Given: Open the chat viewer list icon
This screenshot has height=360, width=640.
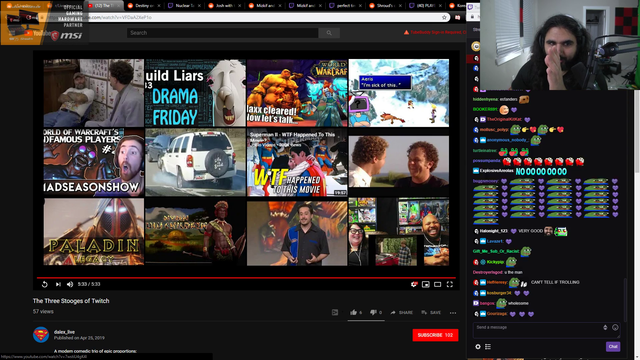Looking at the screenshot, I should (x=488, y=347).
